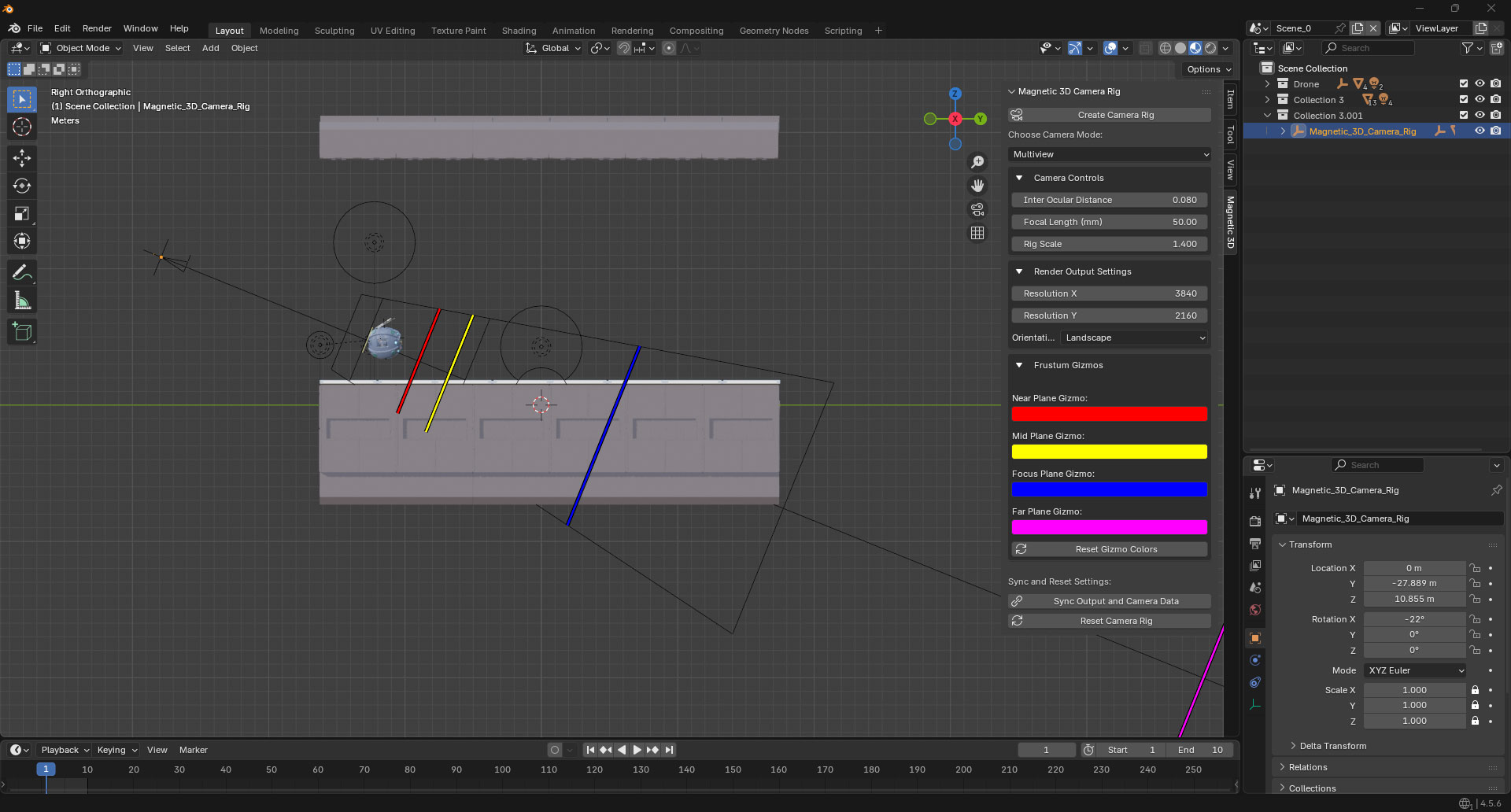Play the animation forward
The width and height of the screenshot is (1511, 812).
637,750
